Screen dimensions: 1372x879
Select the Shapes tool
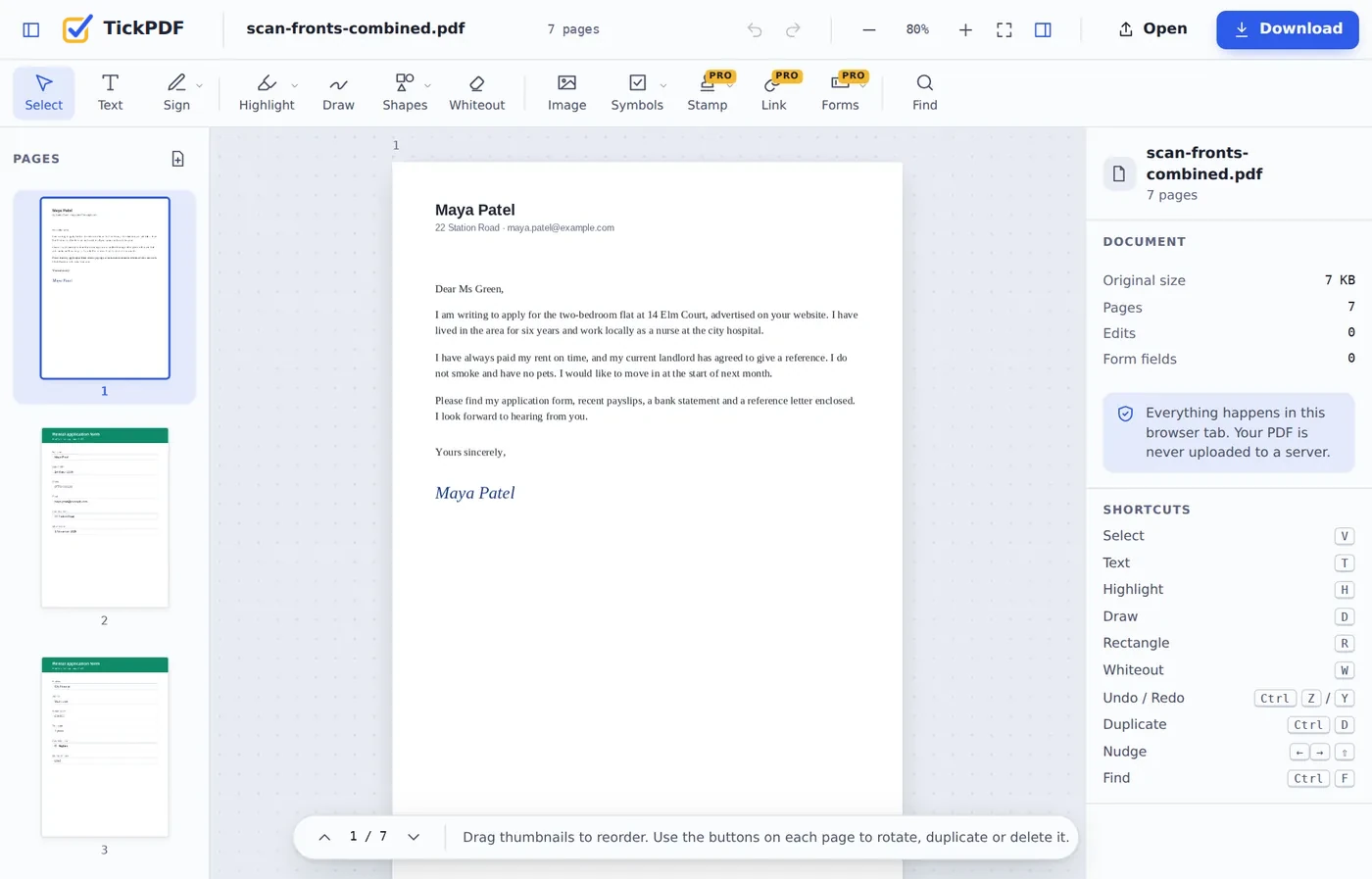tap(405, 92)
